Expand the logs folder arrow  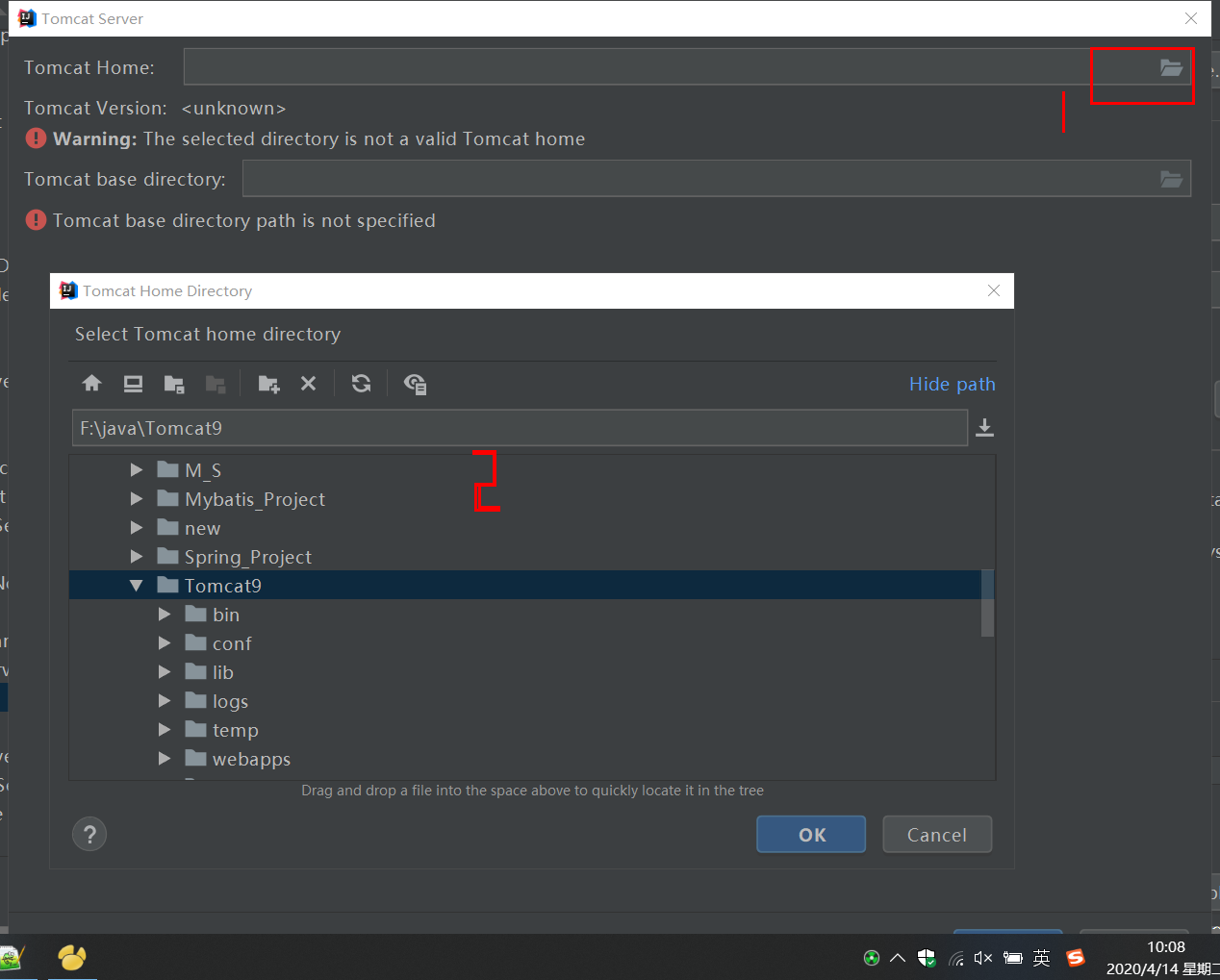point(165,700)
